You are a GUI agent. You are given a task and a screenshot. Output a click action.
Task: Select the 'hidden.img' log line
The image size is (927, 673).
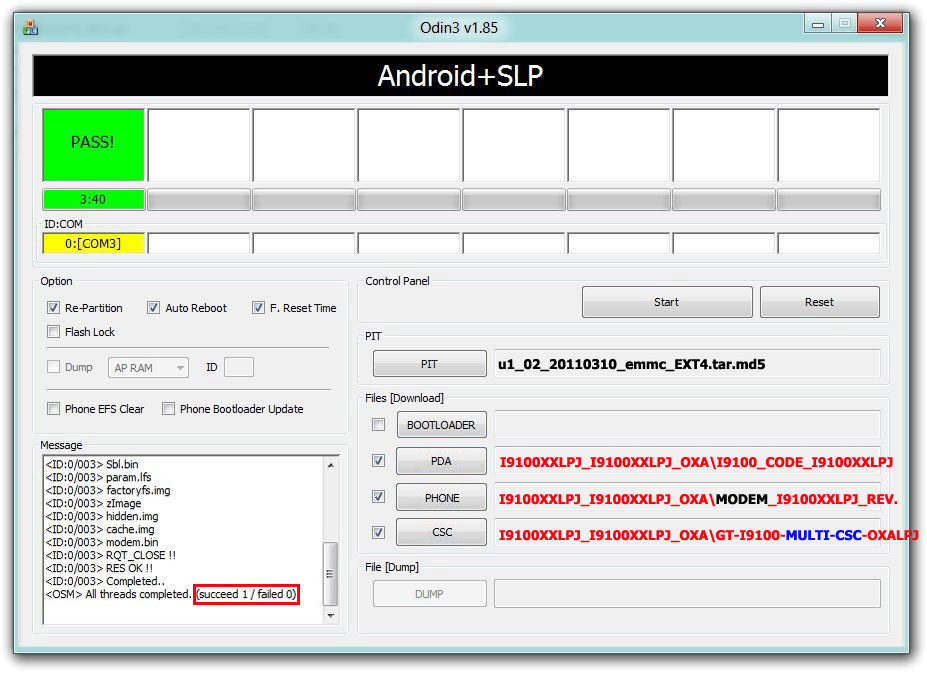coord(102,516)
